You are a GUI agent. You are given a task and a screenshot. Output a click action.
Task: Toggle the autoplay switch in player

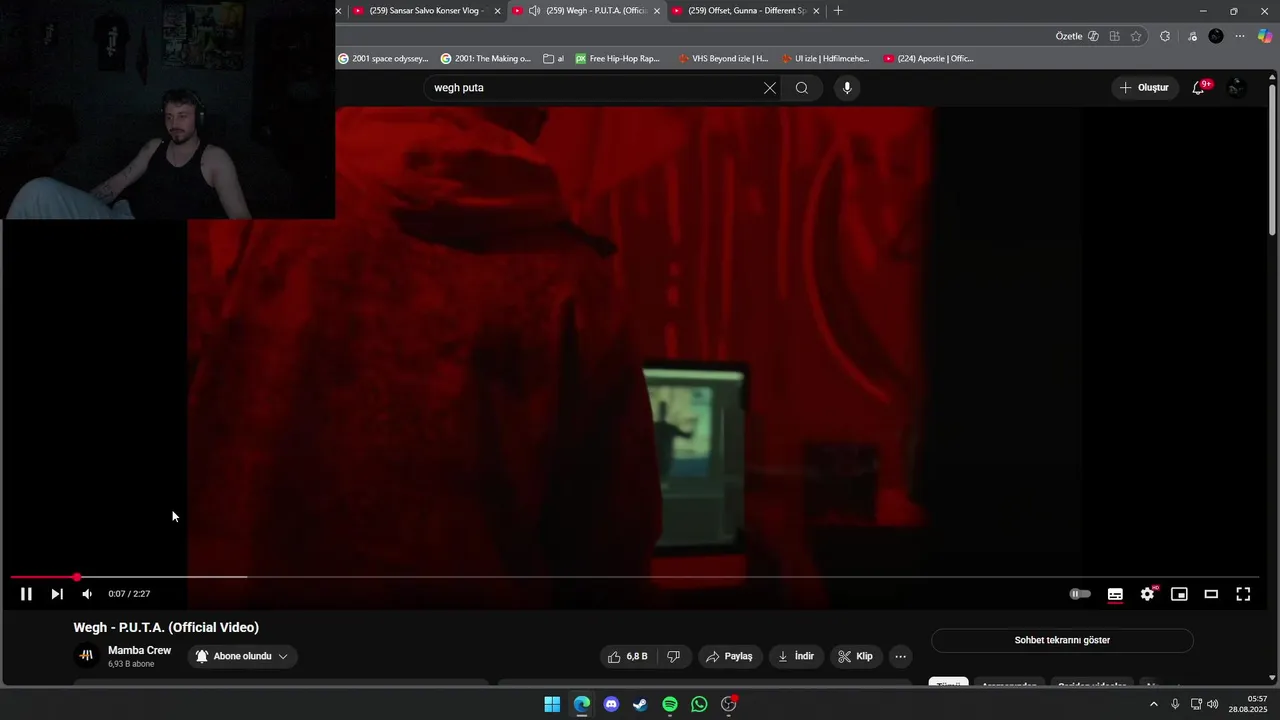tap(1080, 594)
